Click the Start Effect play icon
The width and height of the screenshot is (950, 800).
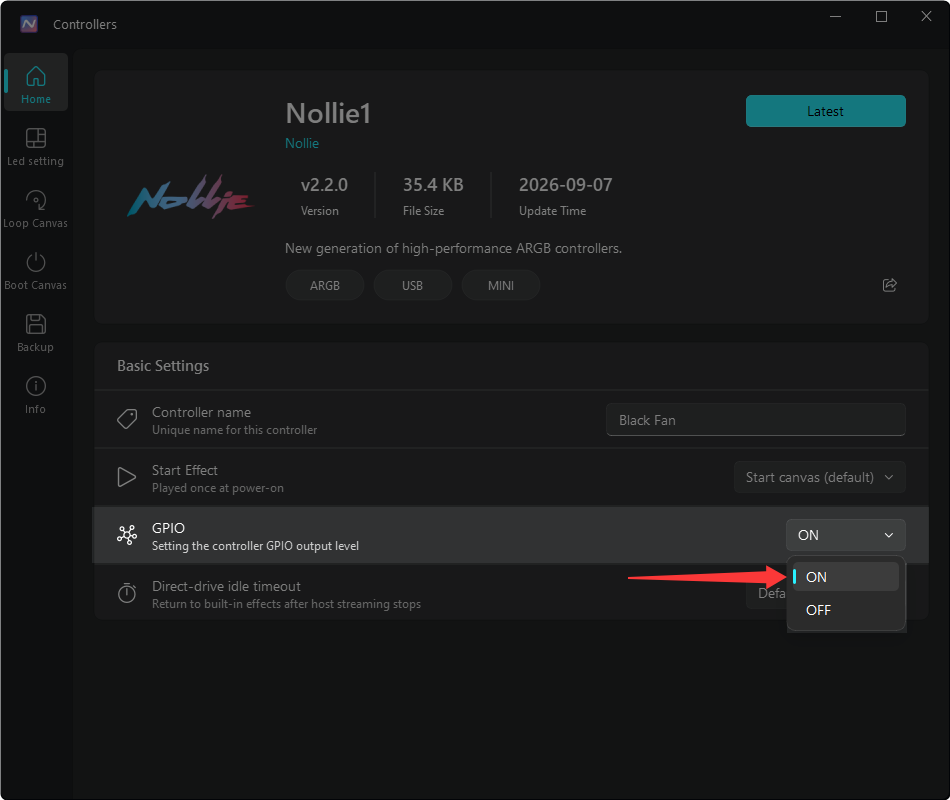click(127, 477)
